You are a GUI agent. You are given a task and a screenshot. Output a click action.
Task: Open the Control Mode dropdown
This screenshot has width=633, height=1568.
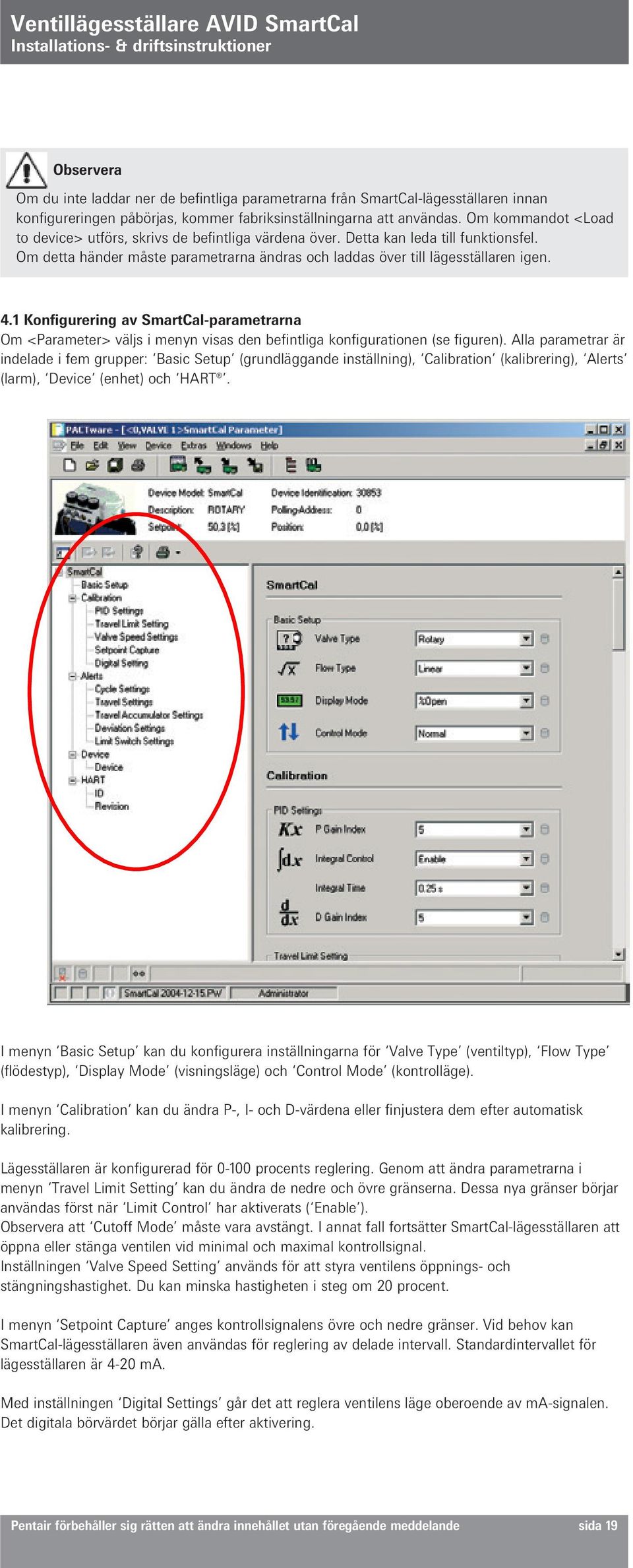point(527,734)
